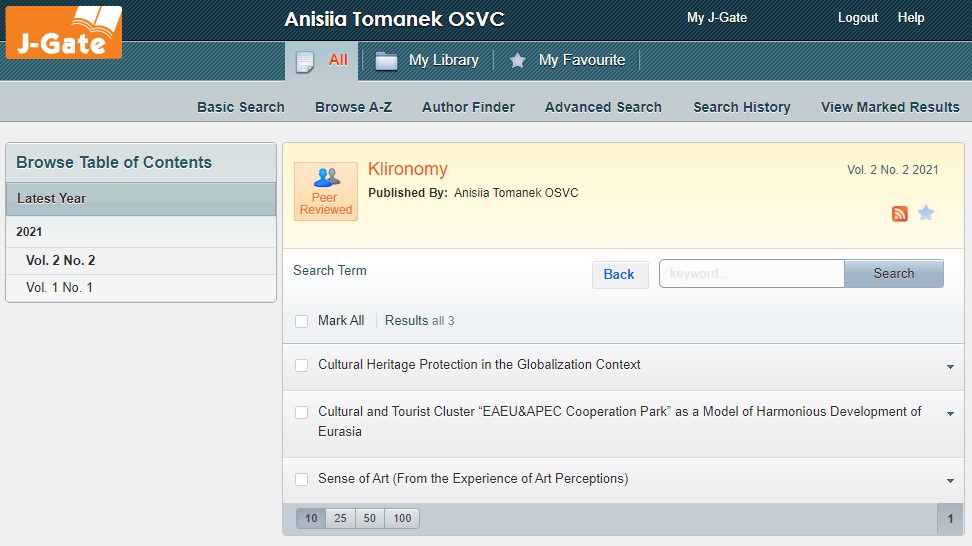Click the folder icon for My Library

(386, 61)
